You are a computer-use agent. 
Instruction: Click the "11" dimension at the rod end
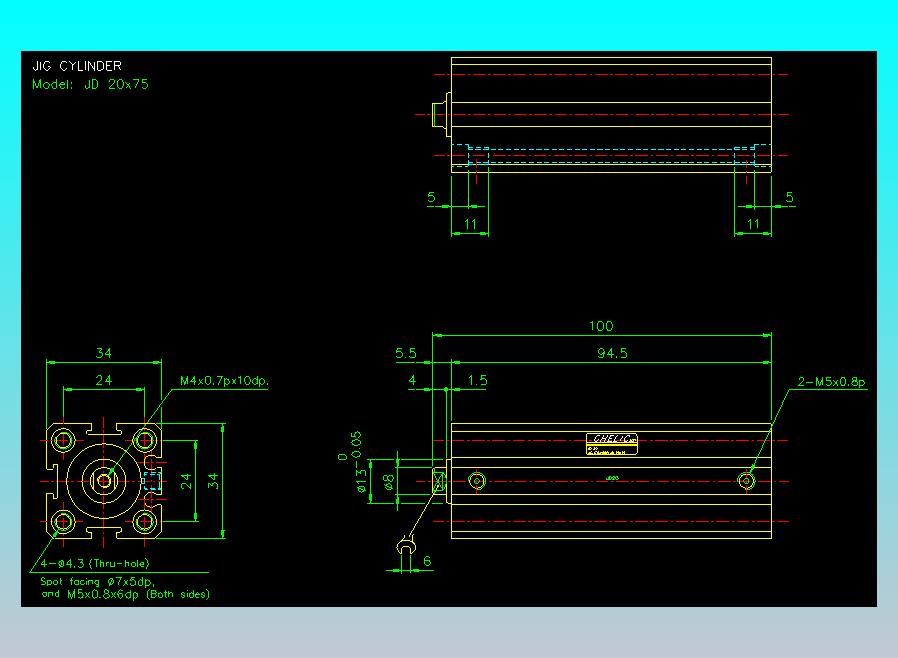click(x=470, y=224)
